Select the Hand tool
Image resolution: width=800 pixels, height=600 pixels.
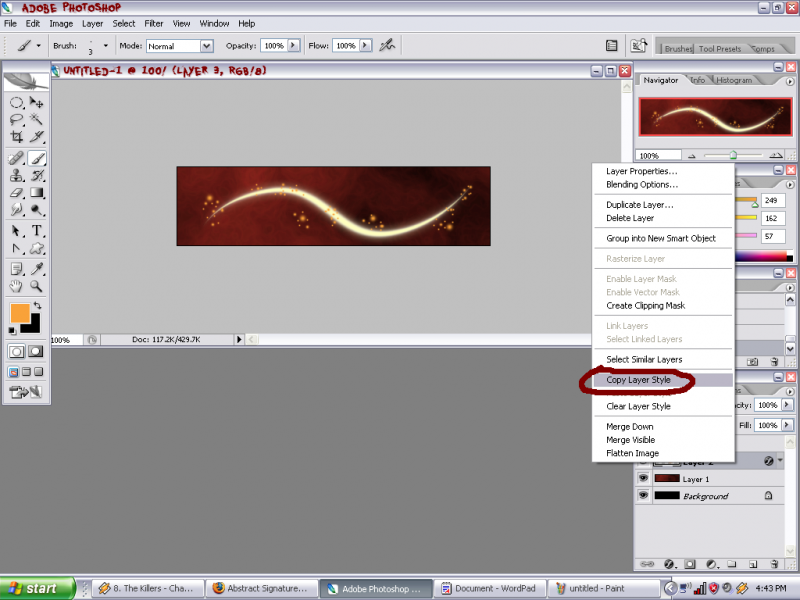[x=16, y=286]
